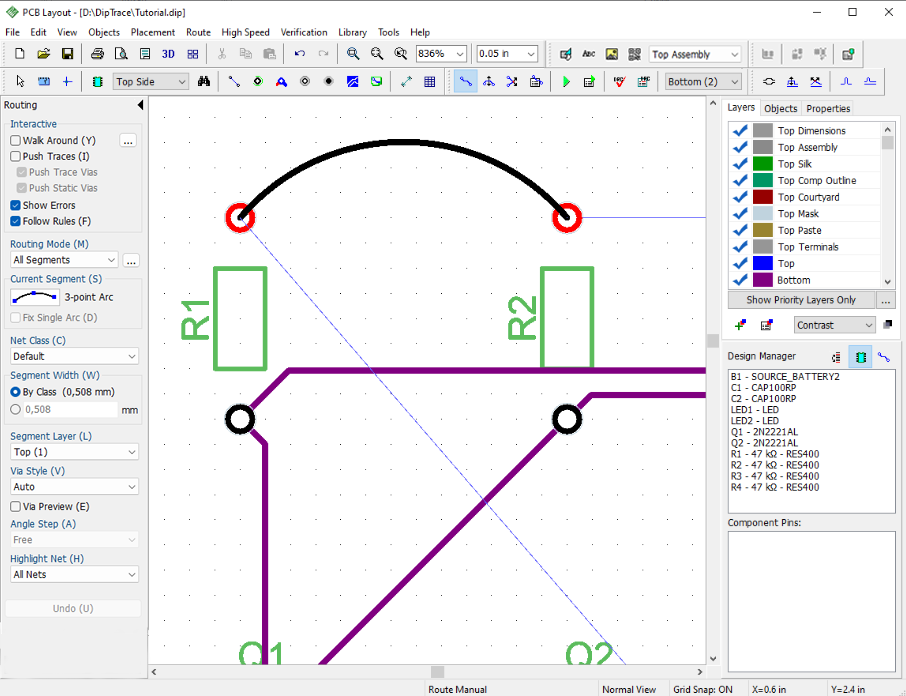Viewport: 906px width, 696px height.
Task: Hide the Top Silk layer checkmark
Action: pyautogui.click(x=740, y=164)
